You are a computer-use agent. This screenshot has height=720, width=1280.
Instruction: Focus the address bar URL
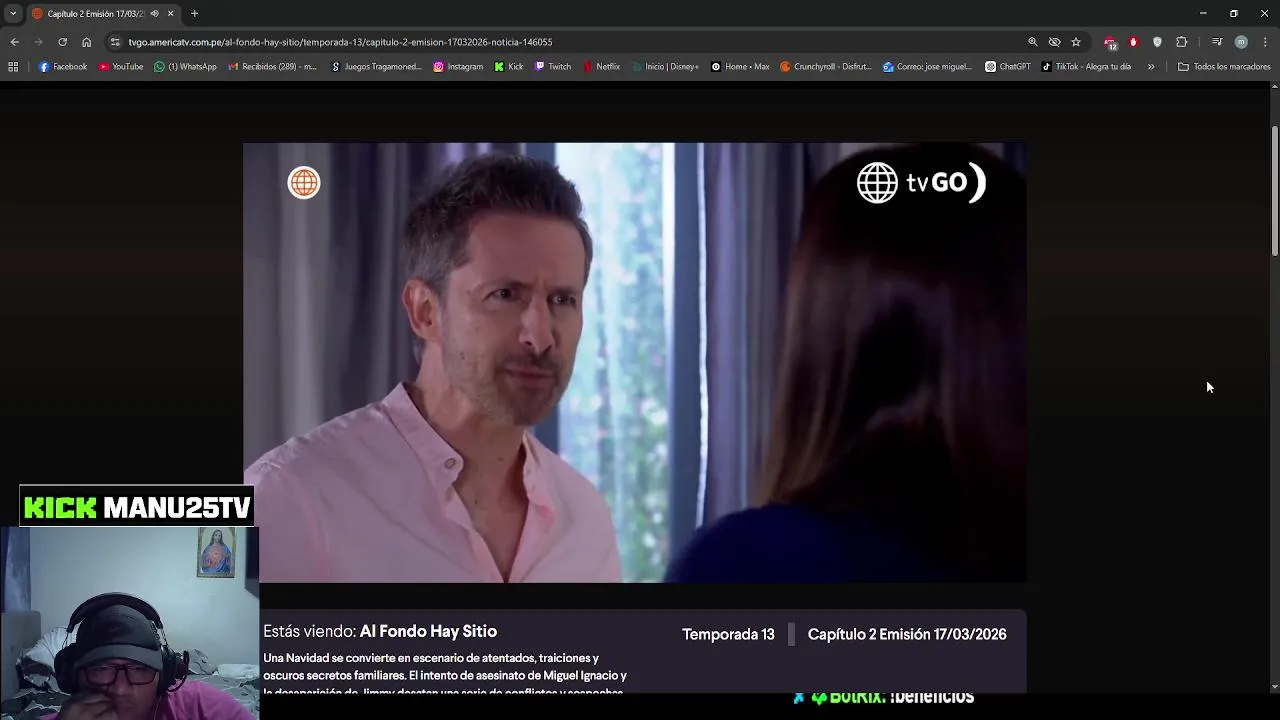pyautogui.click(x=340, y=42)
